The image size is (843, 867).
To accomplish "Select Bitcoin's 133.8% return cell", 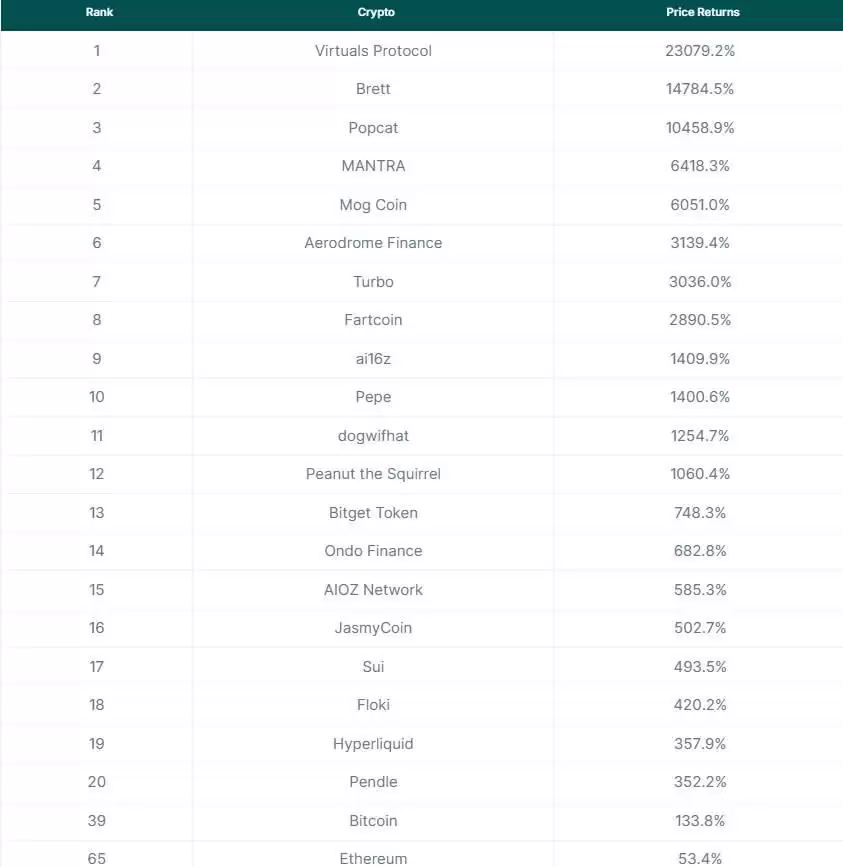I will pyautogui.click(x=700, y=820).
